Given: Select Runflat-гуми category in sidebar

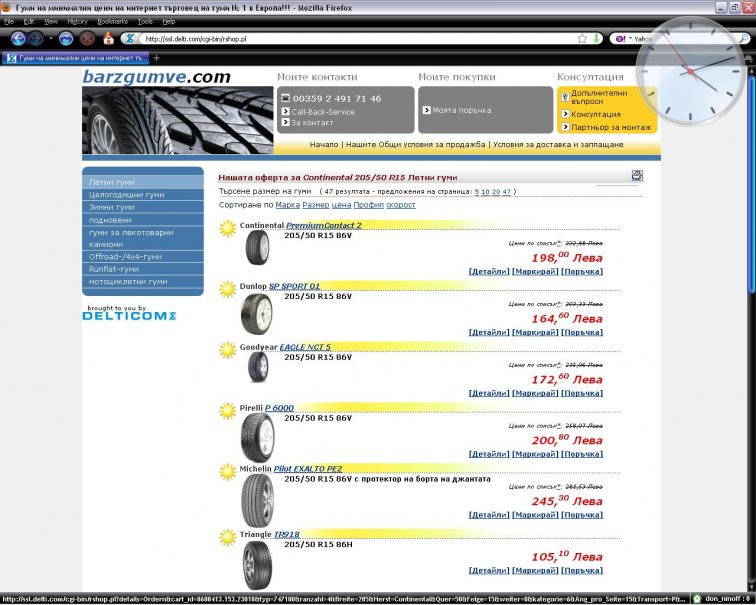Looking at the screenshot, I should point(114,269).
